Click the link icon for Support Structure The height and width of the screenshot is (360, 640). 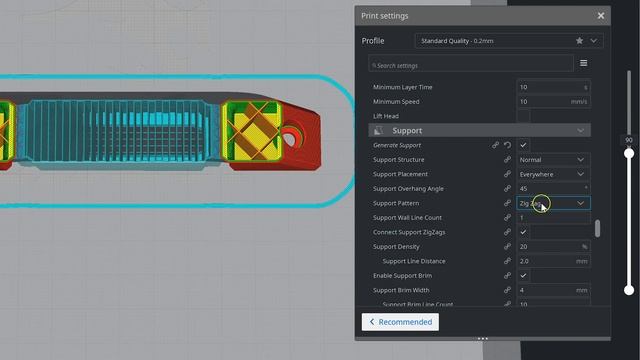click(x=507, y=160)
